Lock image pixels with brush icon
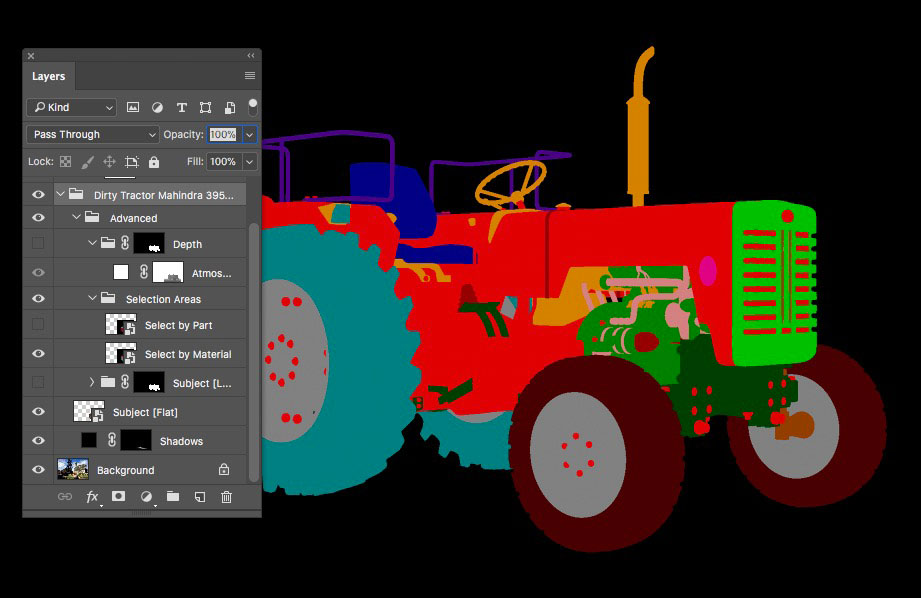This screenshot has width=921, height=598. 87,162
